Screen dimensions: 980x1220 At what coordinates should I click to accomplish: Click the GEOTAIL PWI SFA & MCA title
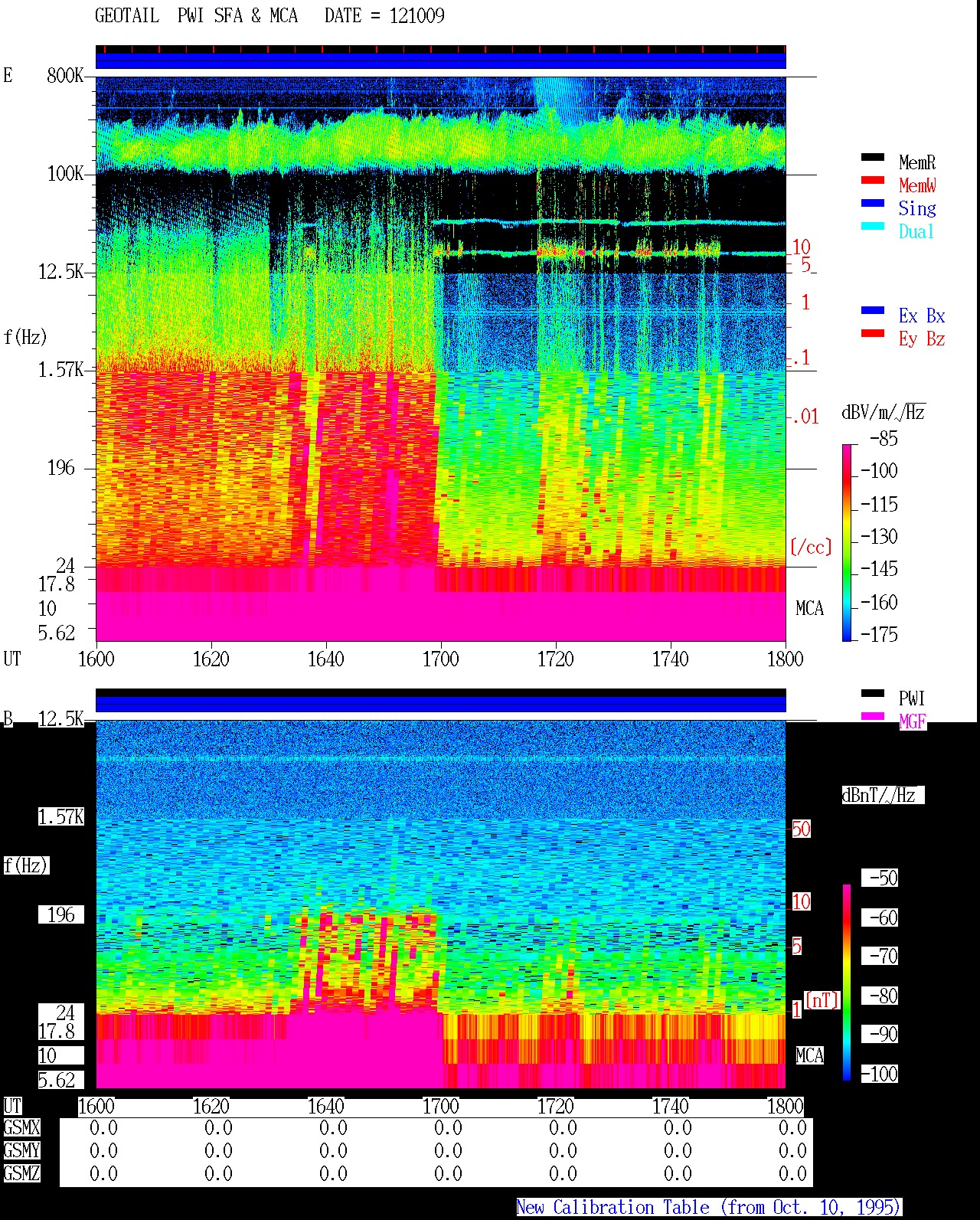pyautogui.click(x=196, y=16)
